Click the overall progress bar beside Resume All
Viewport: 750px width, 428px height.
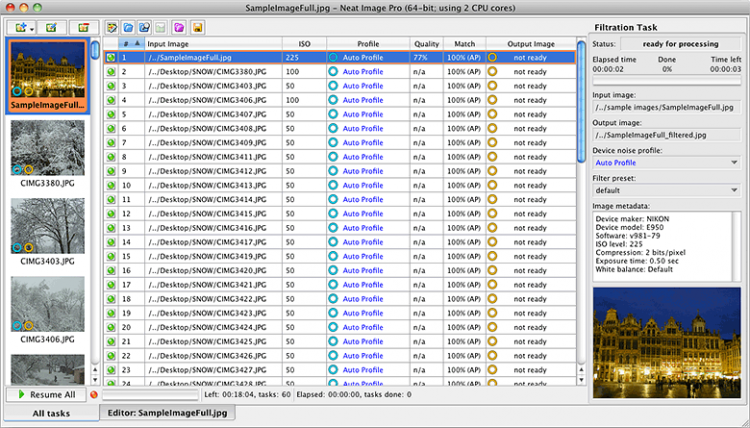tap(150, 395)
